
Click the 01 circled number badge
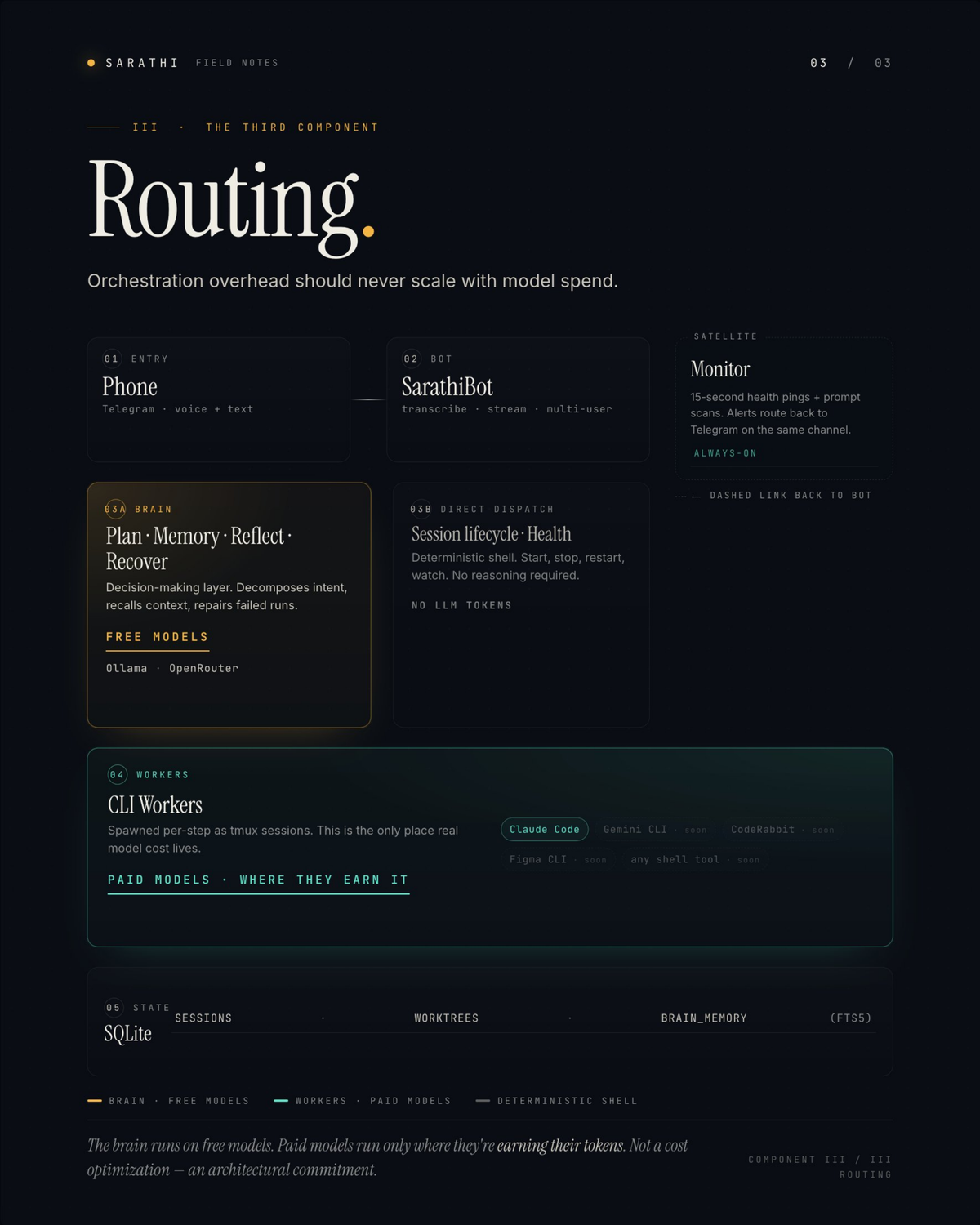point(112,359)
